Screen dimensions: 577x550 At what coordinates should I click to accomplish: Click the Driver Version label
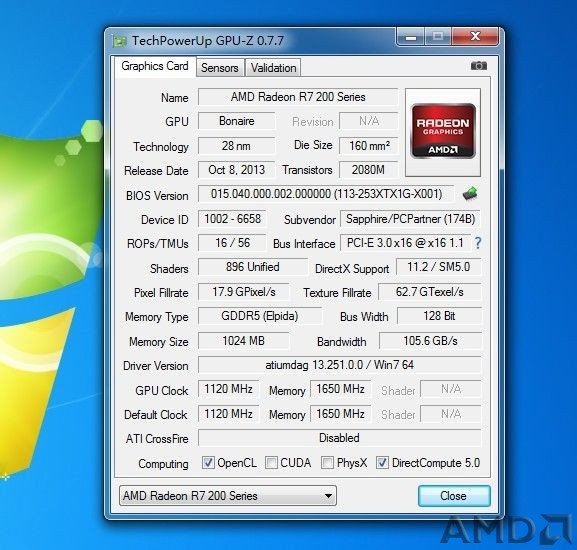point(156,366)
